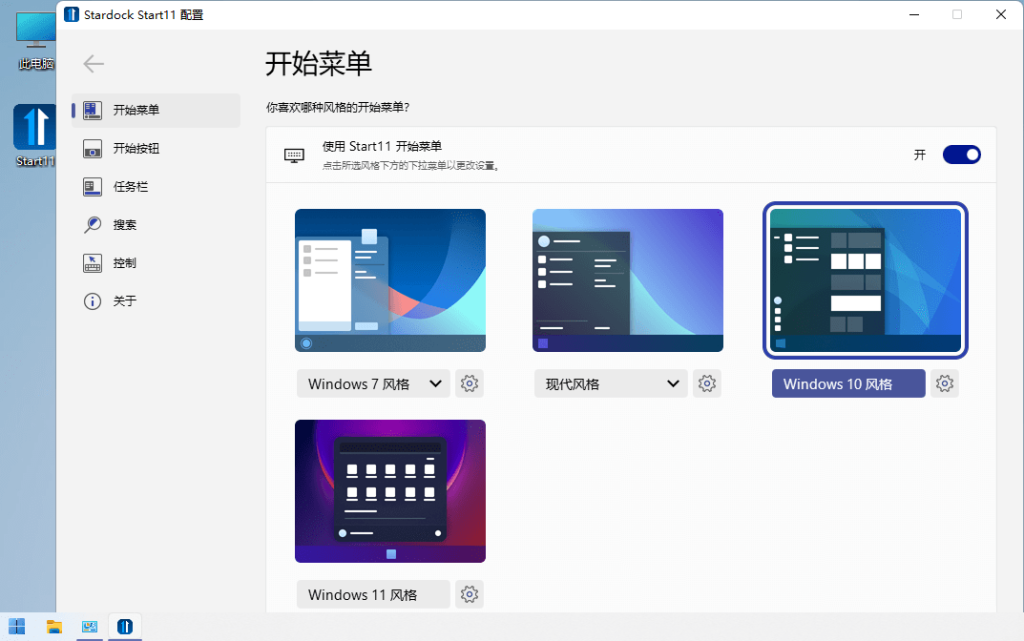1024x641 pixels.
Task: Click the 关于 info icon
Action: click(x=92, y=301)
